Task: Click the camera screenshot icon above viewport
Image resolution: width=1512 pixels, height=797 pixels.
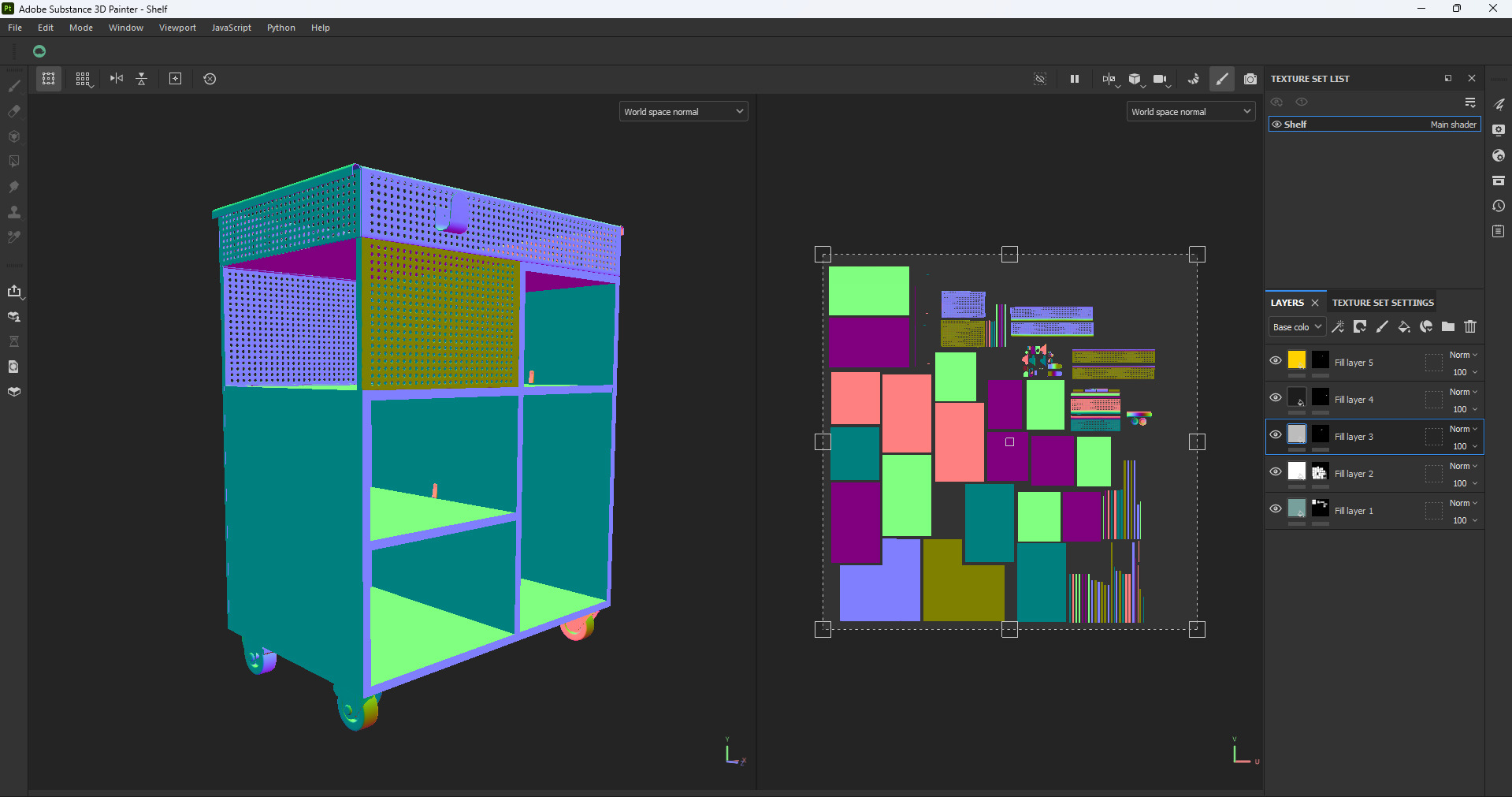Action: (1250, 79)
